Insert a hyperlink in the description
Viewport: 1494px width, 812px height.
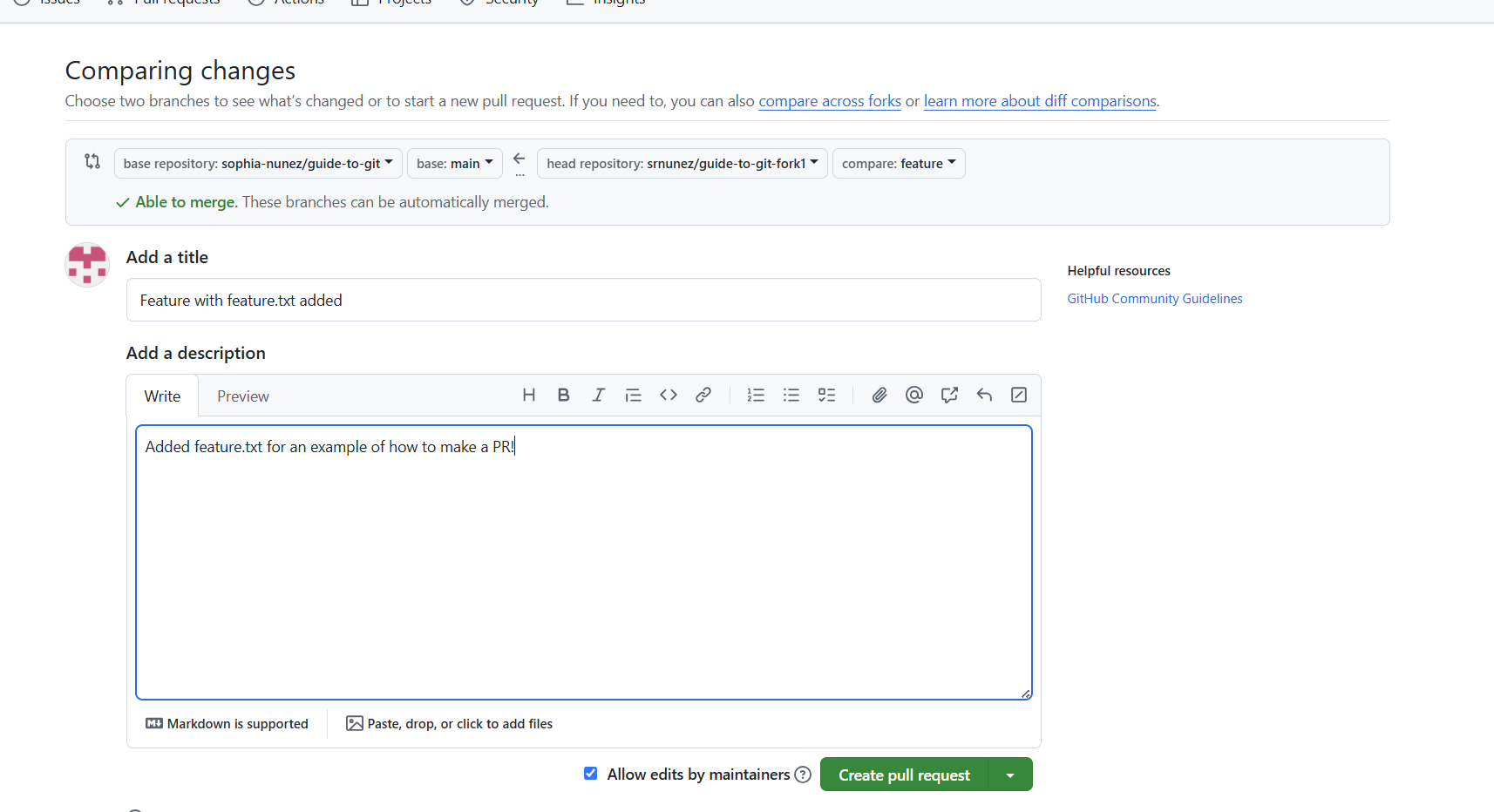(703, 395)
